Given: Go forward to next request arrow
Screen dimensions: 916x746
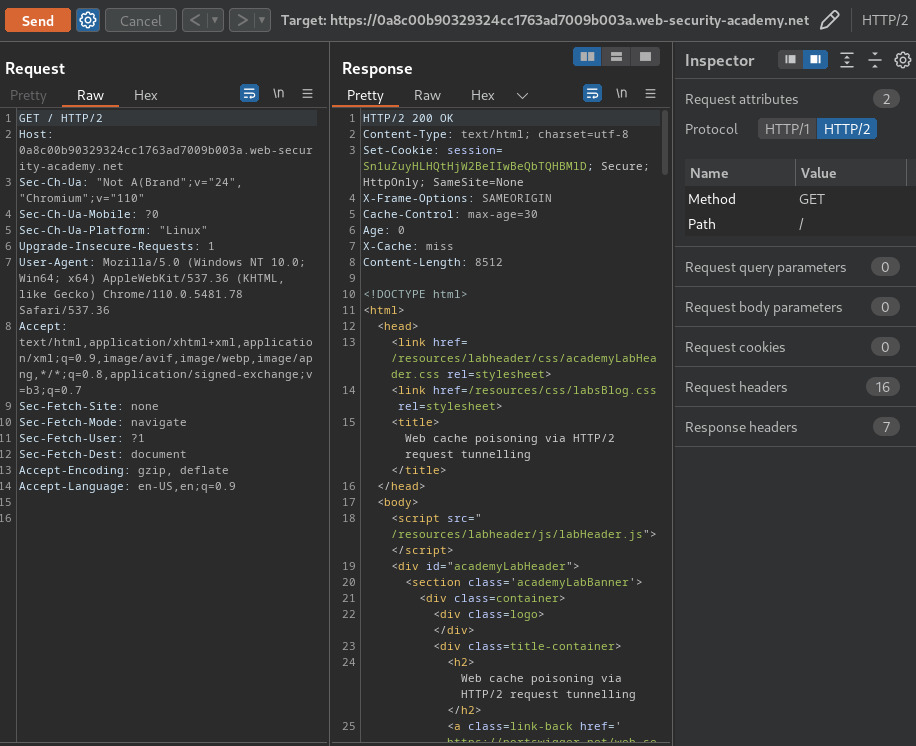Looking at the screenshot, I should point(242,20).
